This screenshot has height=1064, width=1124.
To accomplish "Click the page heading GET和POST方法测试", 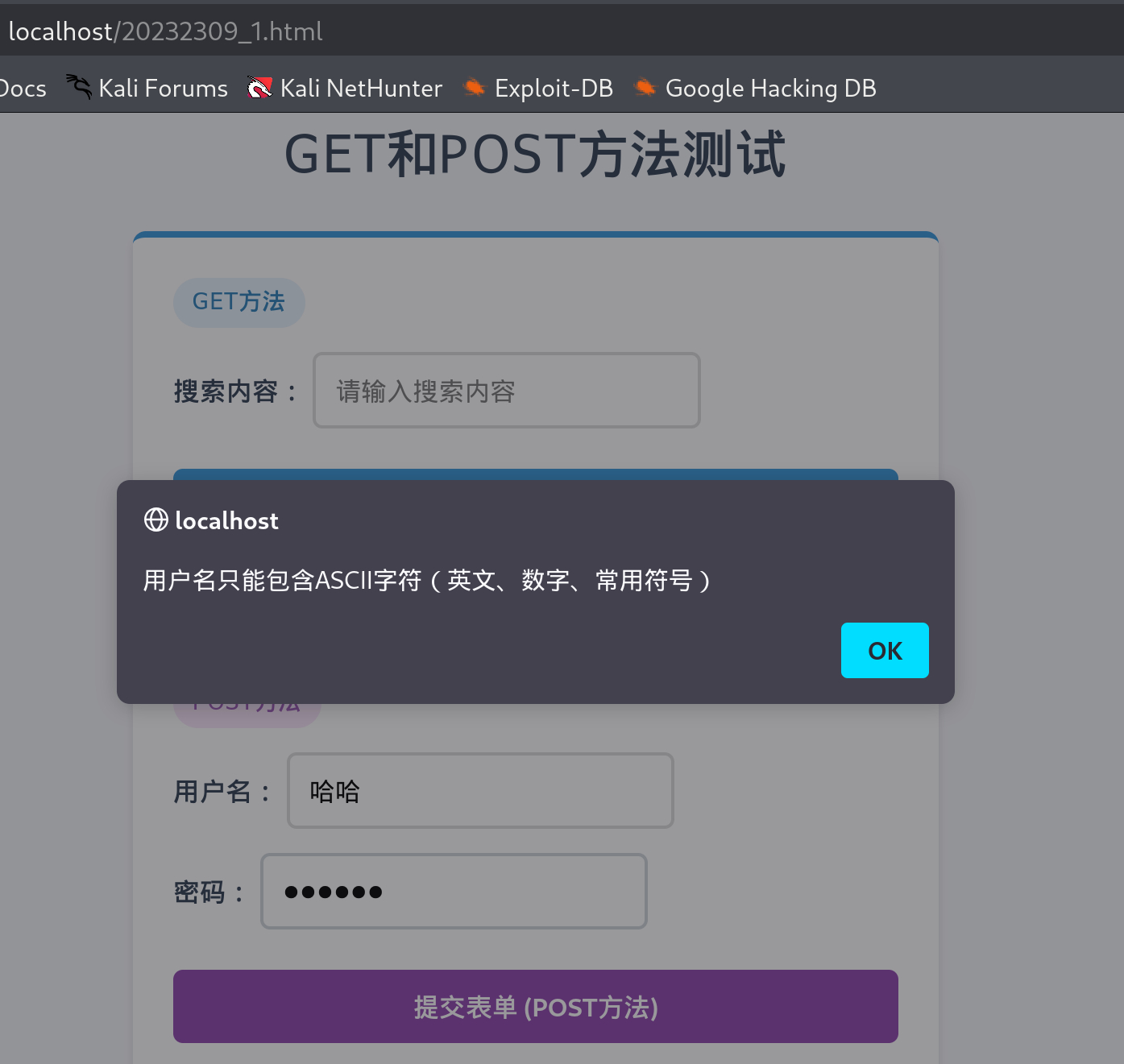I will [535, 155].
